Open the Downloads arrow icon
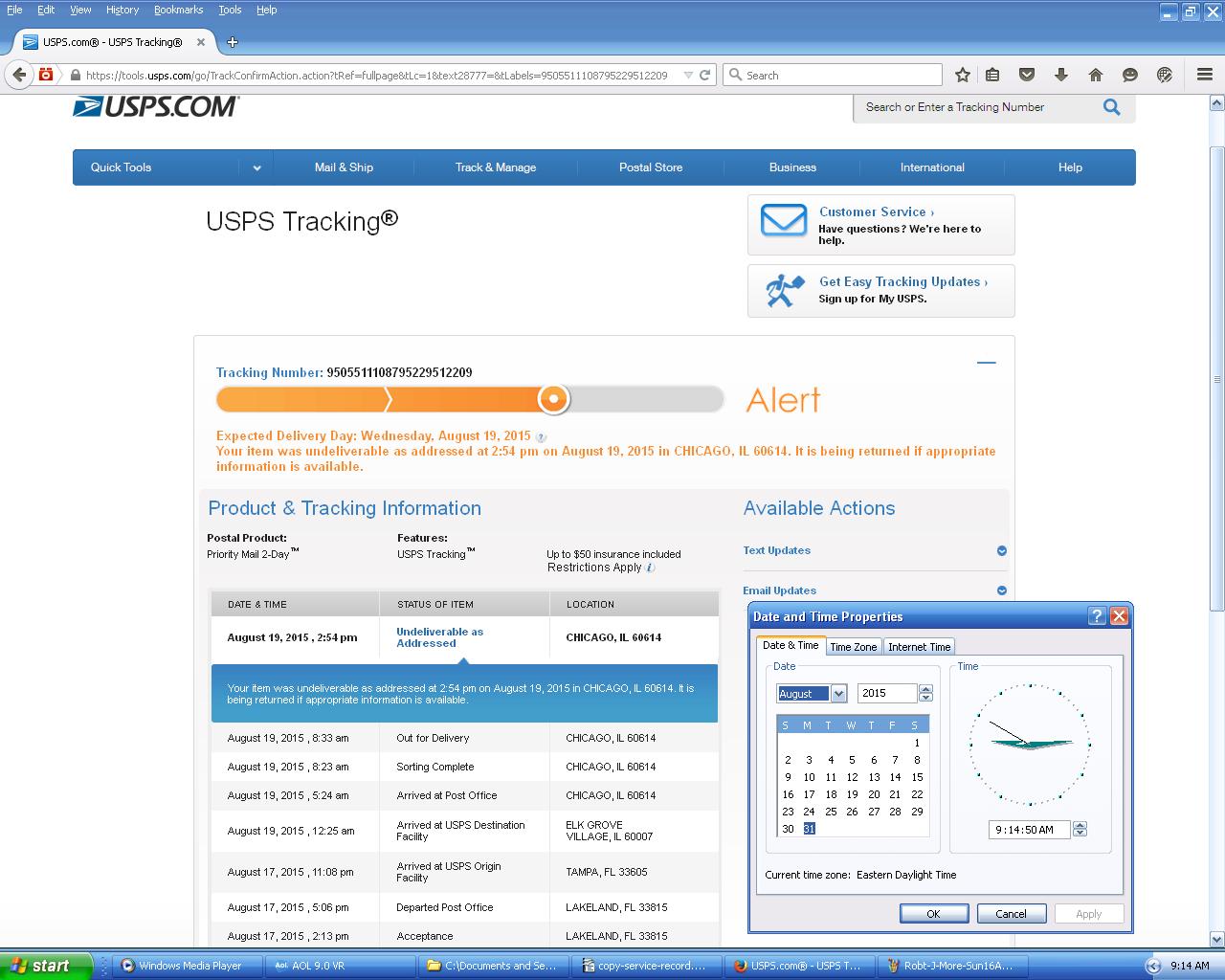 [x=1060, y=75]
